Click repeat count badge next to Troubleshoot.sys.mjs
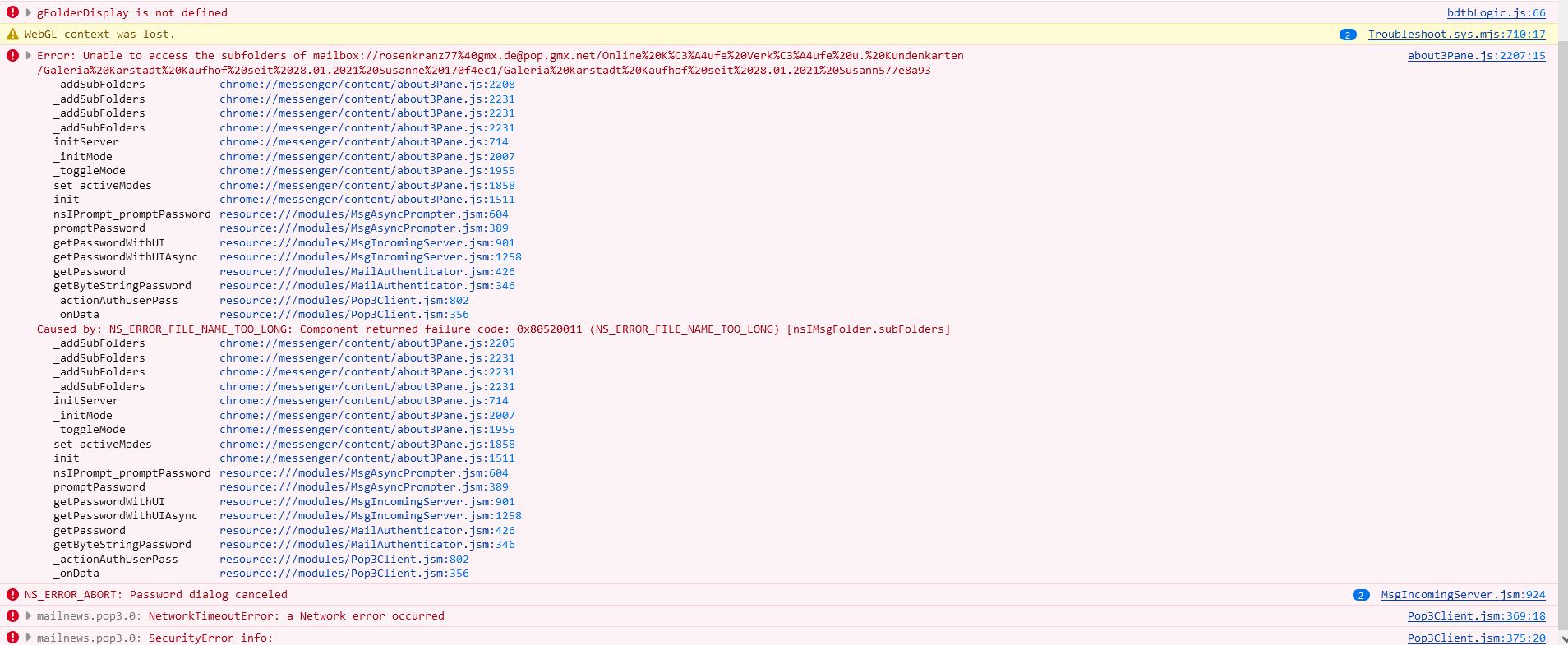Viewport: 1568px width, 645px height. point(1348,35)
